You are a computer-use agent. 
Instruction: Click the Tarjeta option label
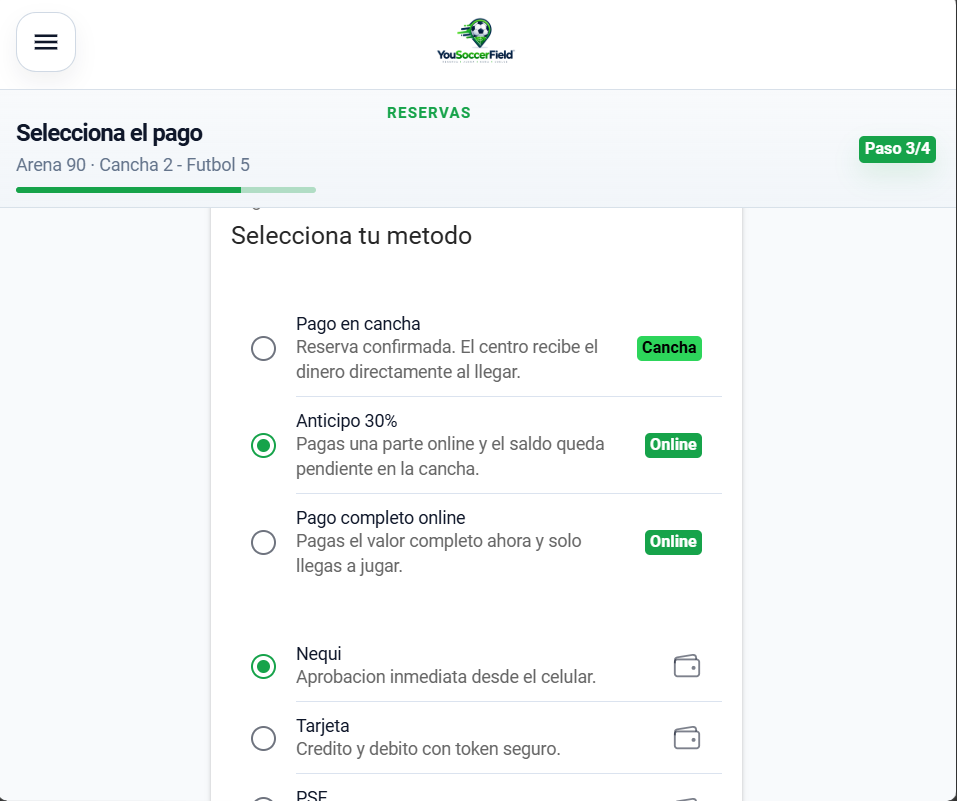click(323, 726)
